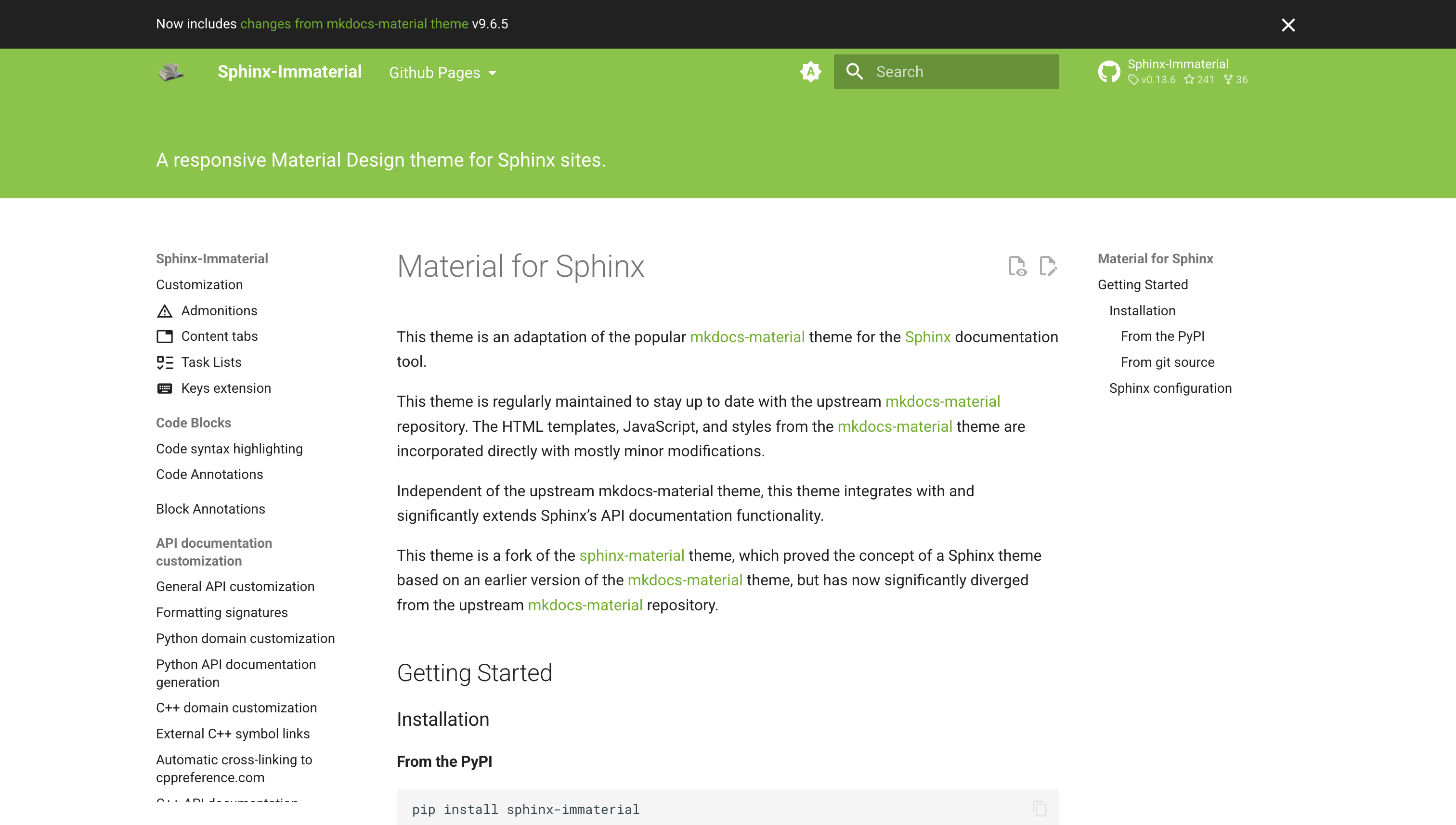Jump to Installation in table of contents

(1142, 310)
